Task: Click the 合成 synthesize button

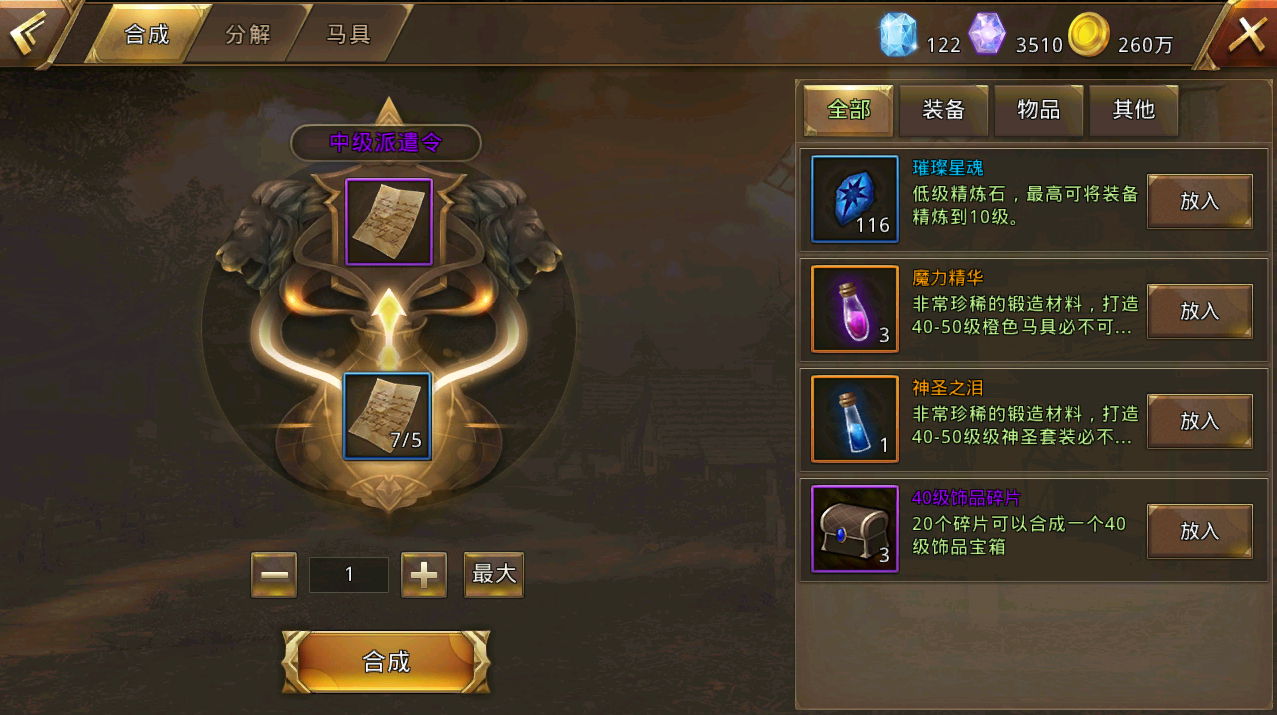Action: click(x=386, y=662)
